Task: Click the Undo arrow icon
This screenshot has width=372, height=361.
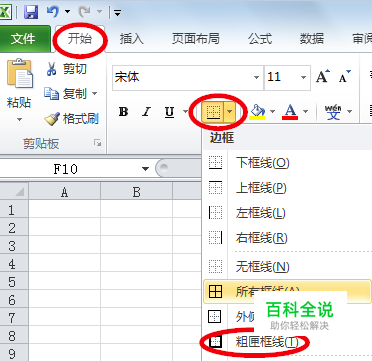Action: pyautogui.click(x=53, y=12)
